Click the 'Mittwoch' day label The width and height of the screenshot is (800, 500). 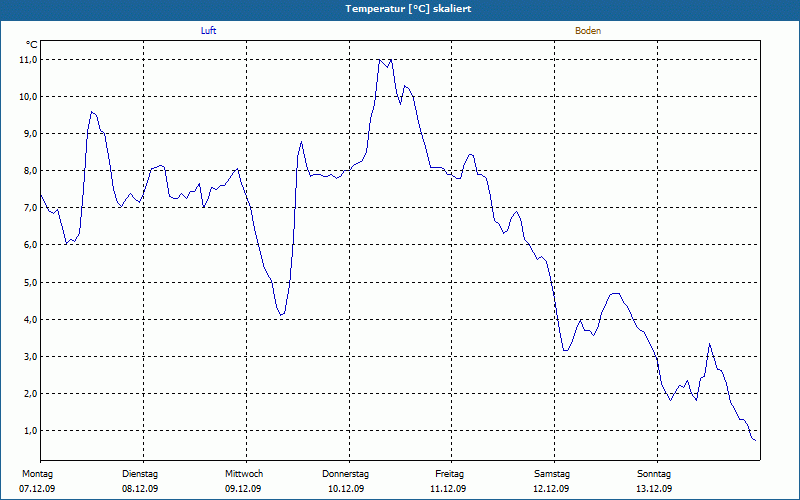(244, 474)
